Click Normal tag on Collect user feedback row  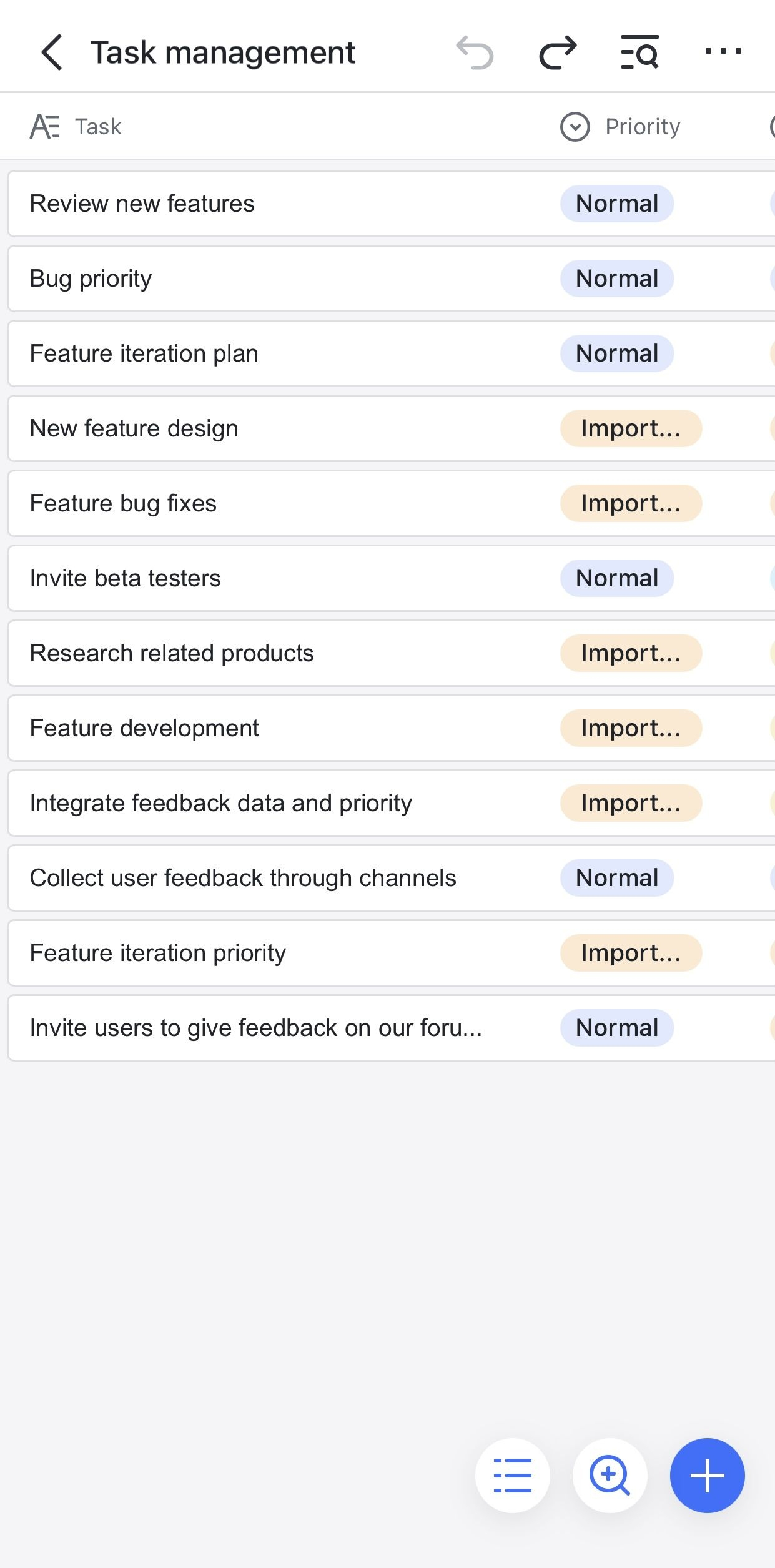[616, 878]
